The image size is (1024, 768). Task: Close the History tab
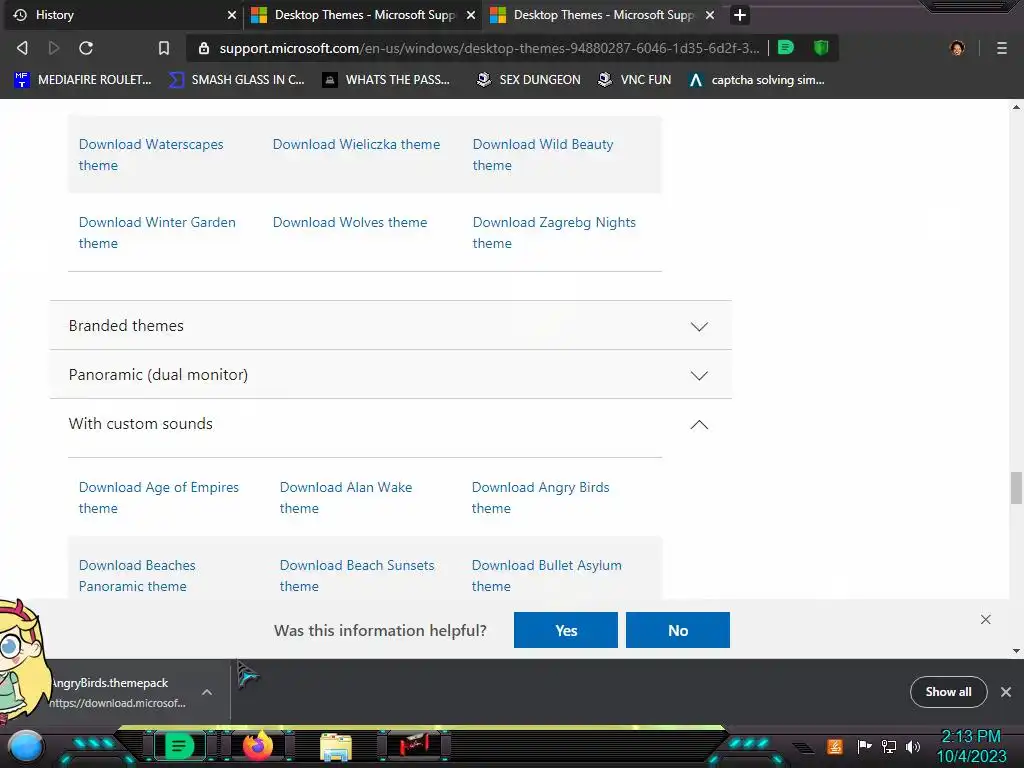click(231, 15)
